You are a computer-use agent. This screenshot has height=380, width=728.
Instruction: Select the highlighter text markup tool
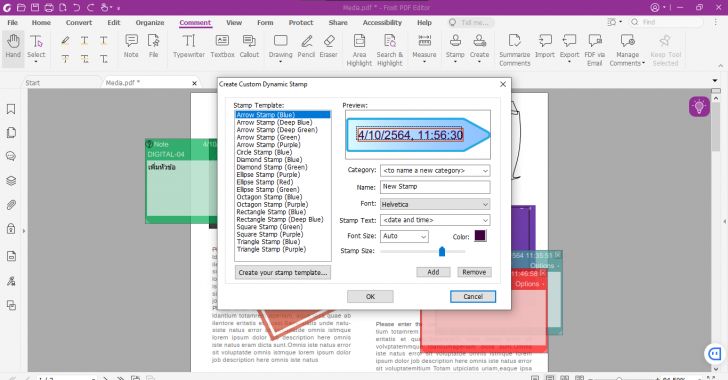click(65, 41)
